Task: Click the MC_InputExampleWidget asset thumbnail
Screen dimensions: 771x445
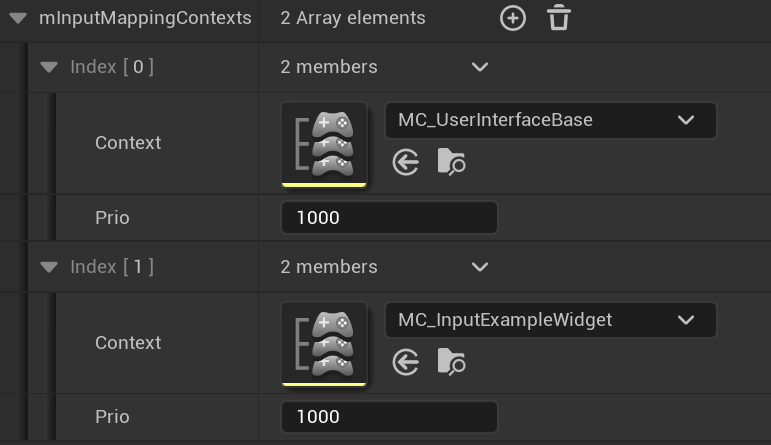Action: pos(325,344)
